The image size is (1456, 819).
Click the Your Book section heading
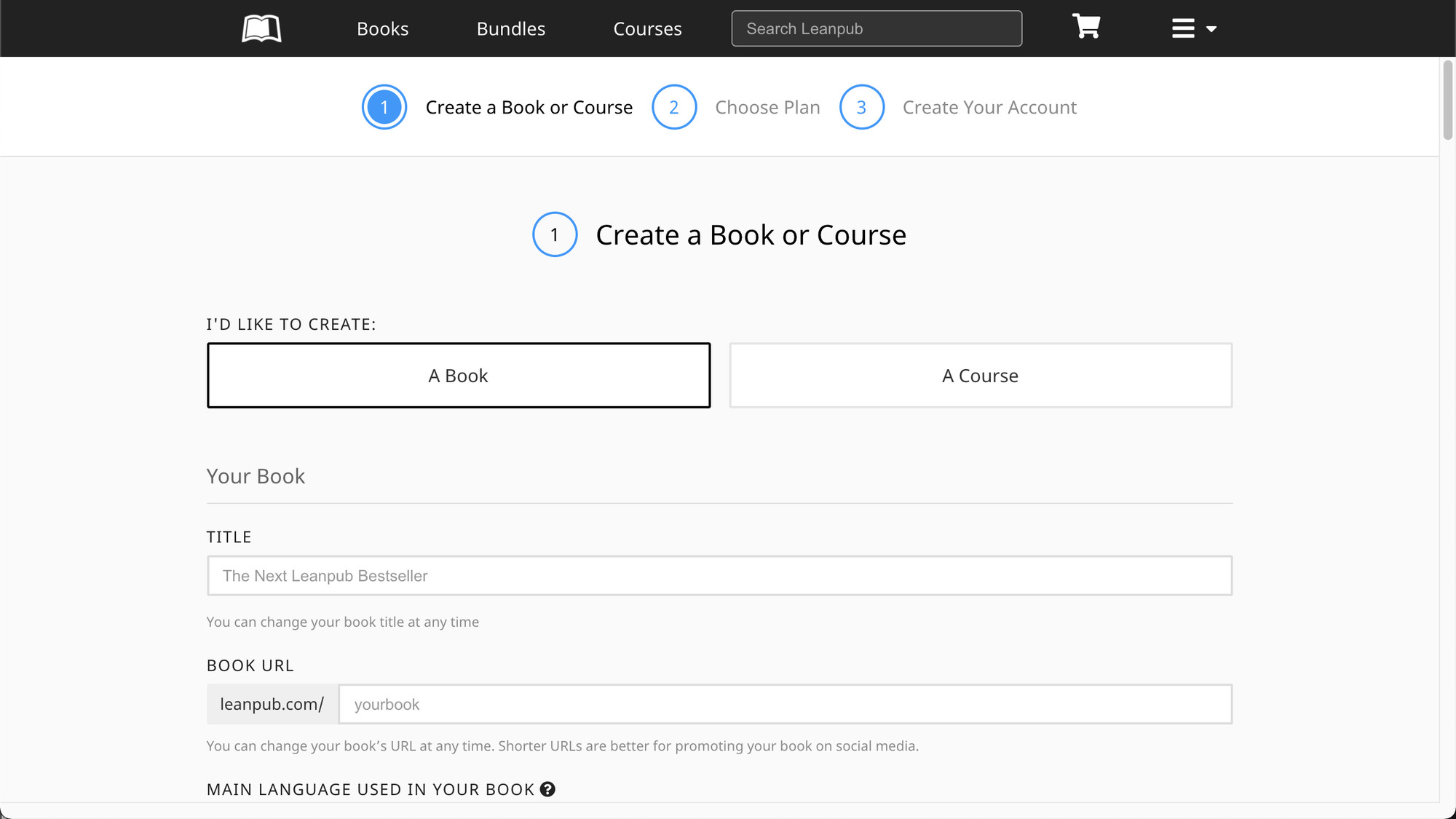[x=256, y=476]
